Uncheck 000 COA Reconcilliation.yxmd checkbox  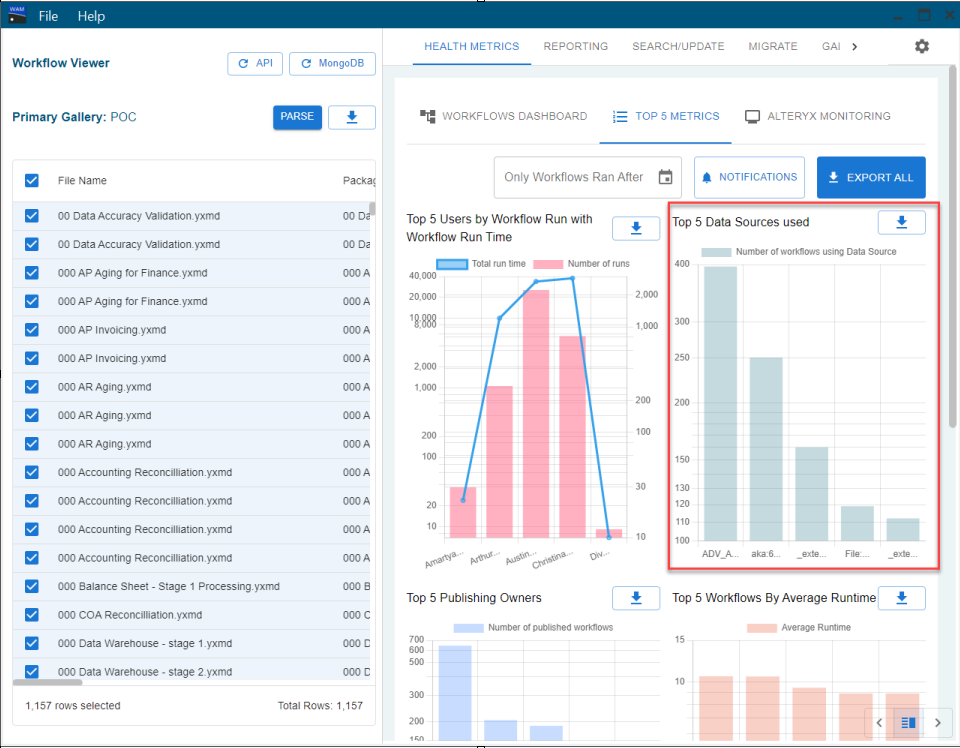[x=32, y=615]
